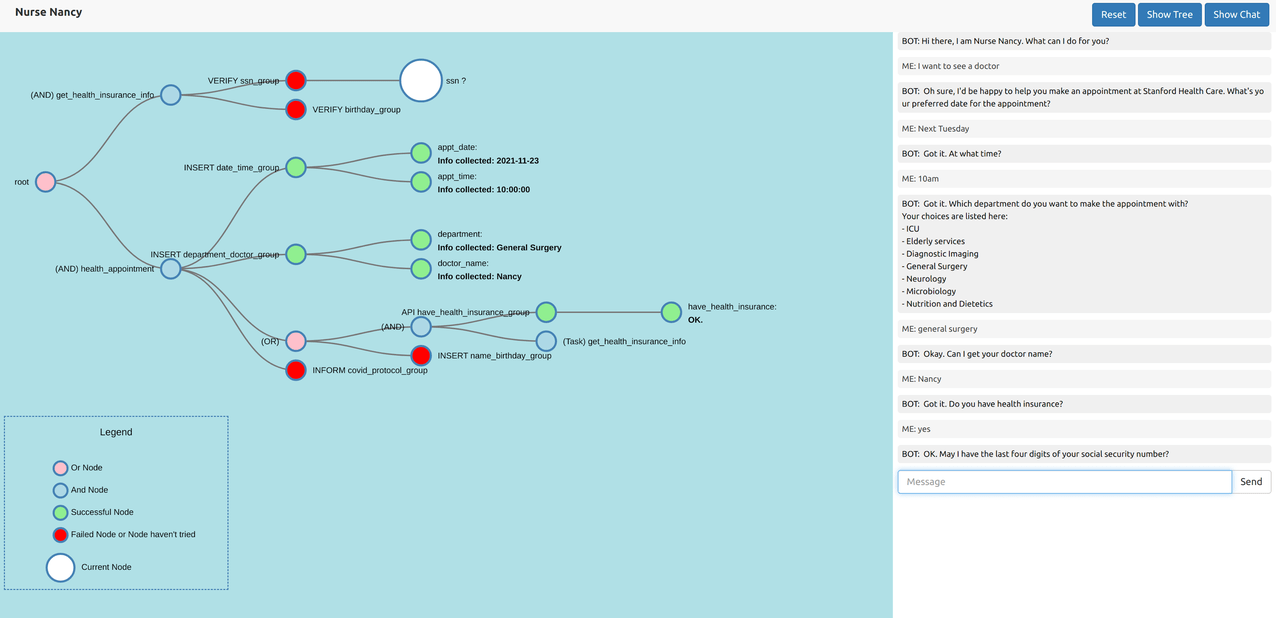This screenshot has width=1276, height=618.
Task: Select the get_health_insurance_info AND node
Action: tap(171, 95)
